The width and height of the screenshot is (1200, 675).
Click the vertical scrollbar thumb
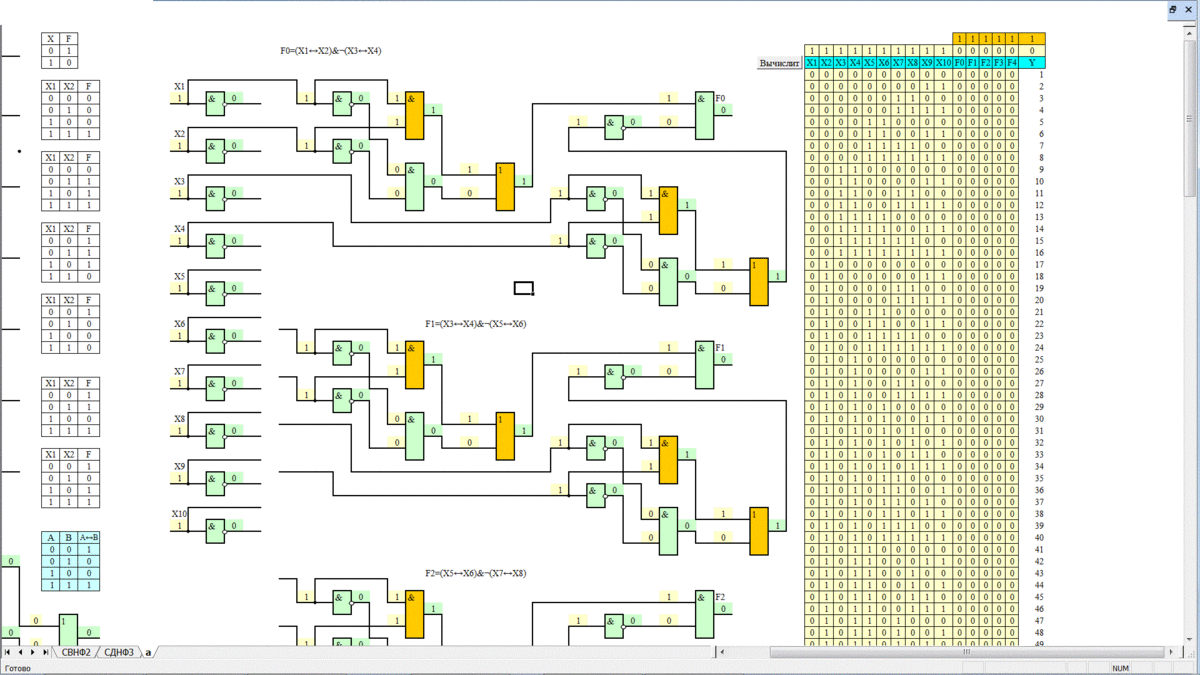tap(1190, 120)
